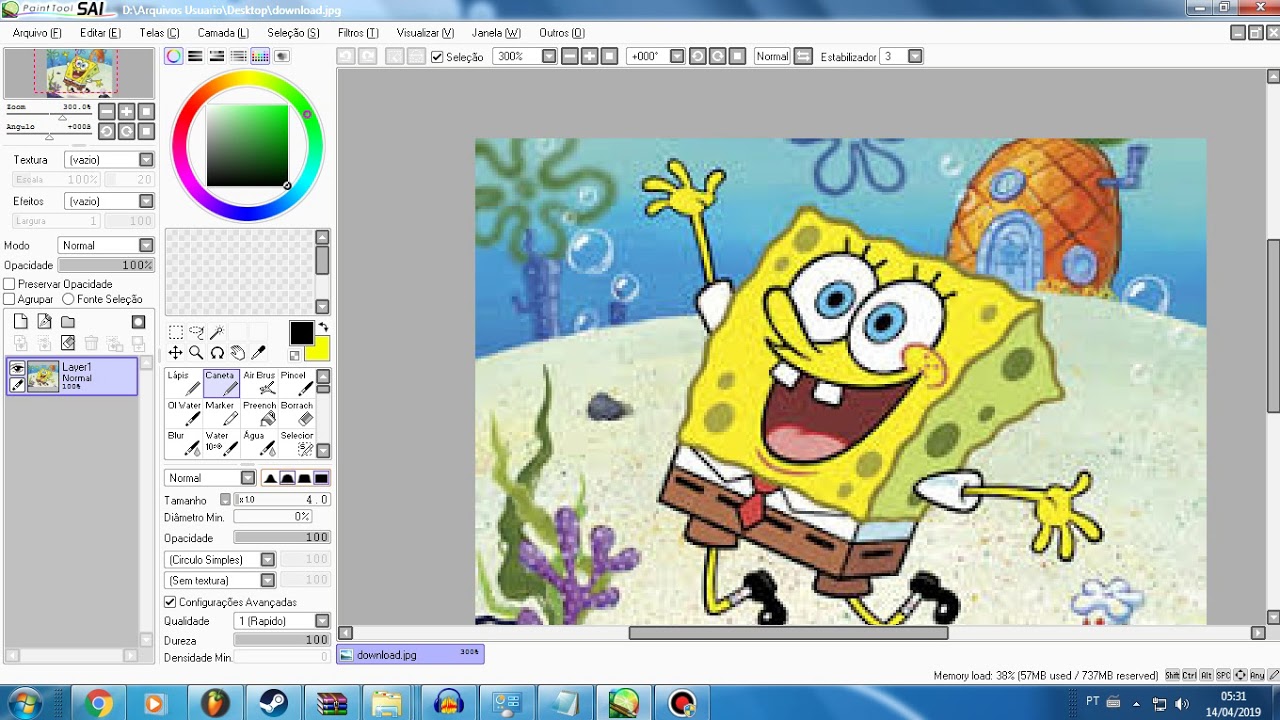Open Chrome from the Windows taskbar
The width and height of the screenshot is (1280, 720).
[98, 703]
